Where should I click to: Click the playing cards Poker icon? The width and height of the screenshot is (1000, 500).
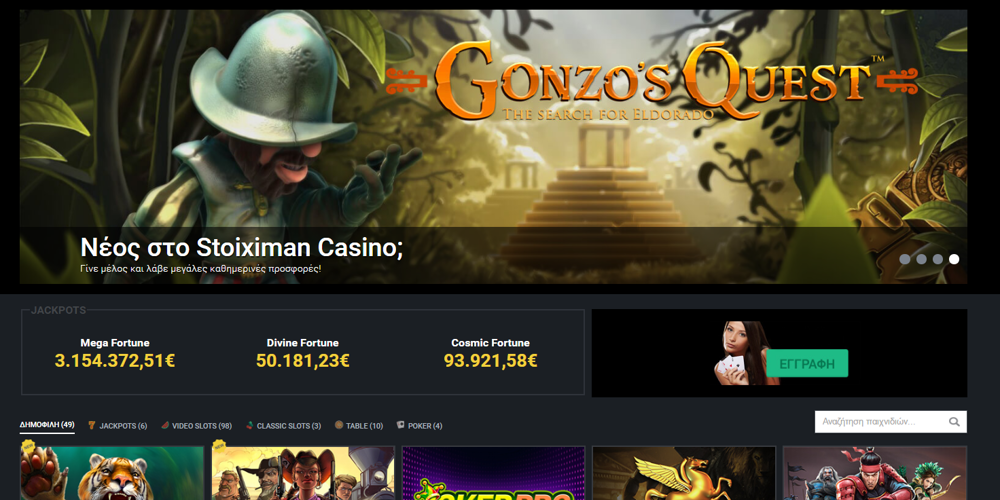pyautogui.click(x=401, y=425)
